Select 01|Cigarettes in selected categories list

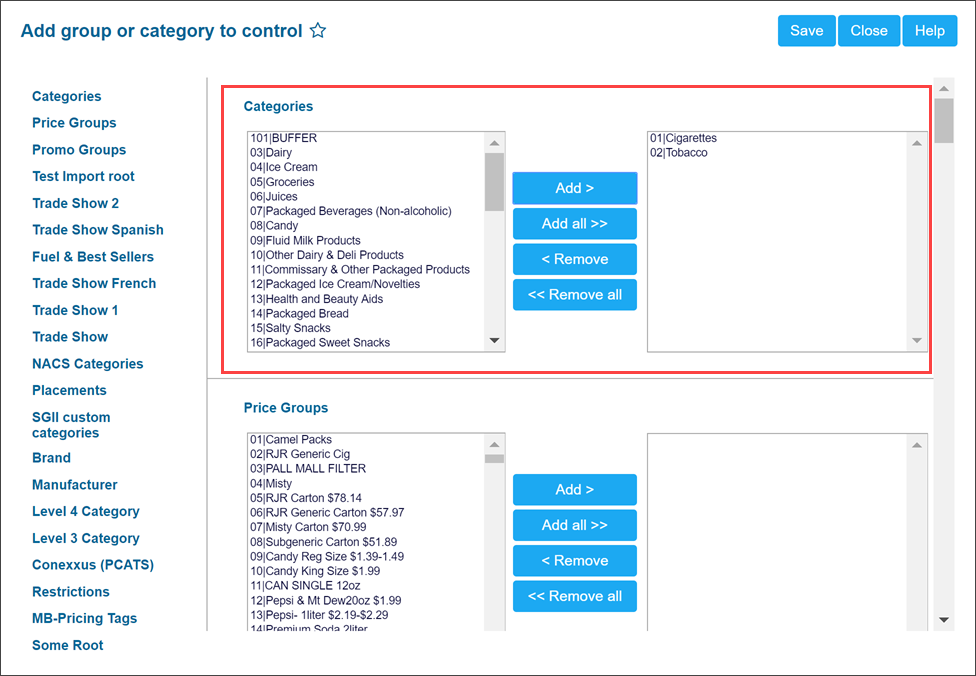[683, 138]
